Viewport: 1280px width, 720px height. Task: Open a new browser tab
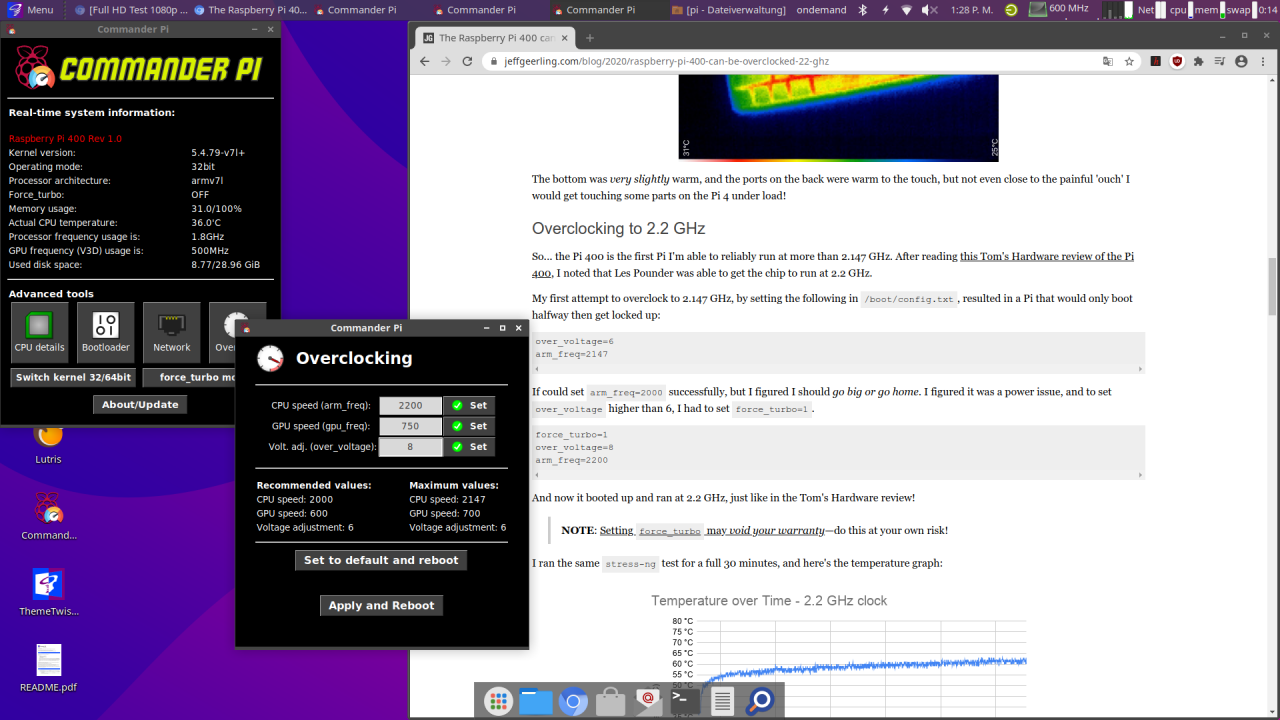pos(590,38)
